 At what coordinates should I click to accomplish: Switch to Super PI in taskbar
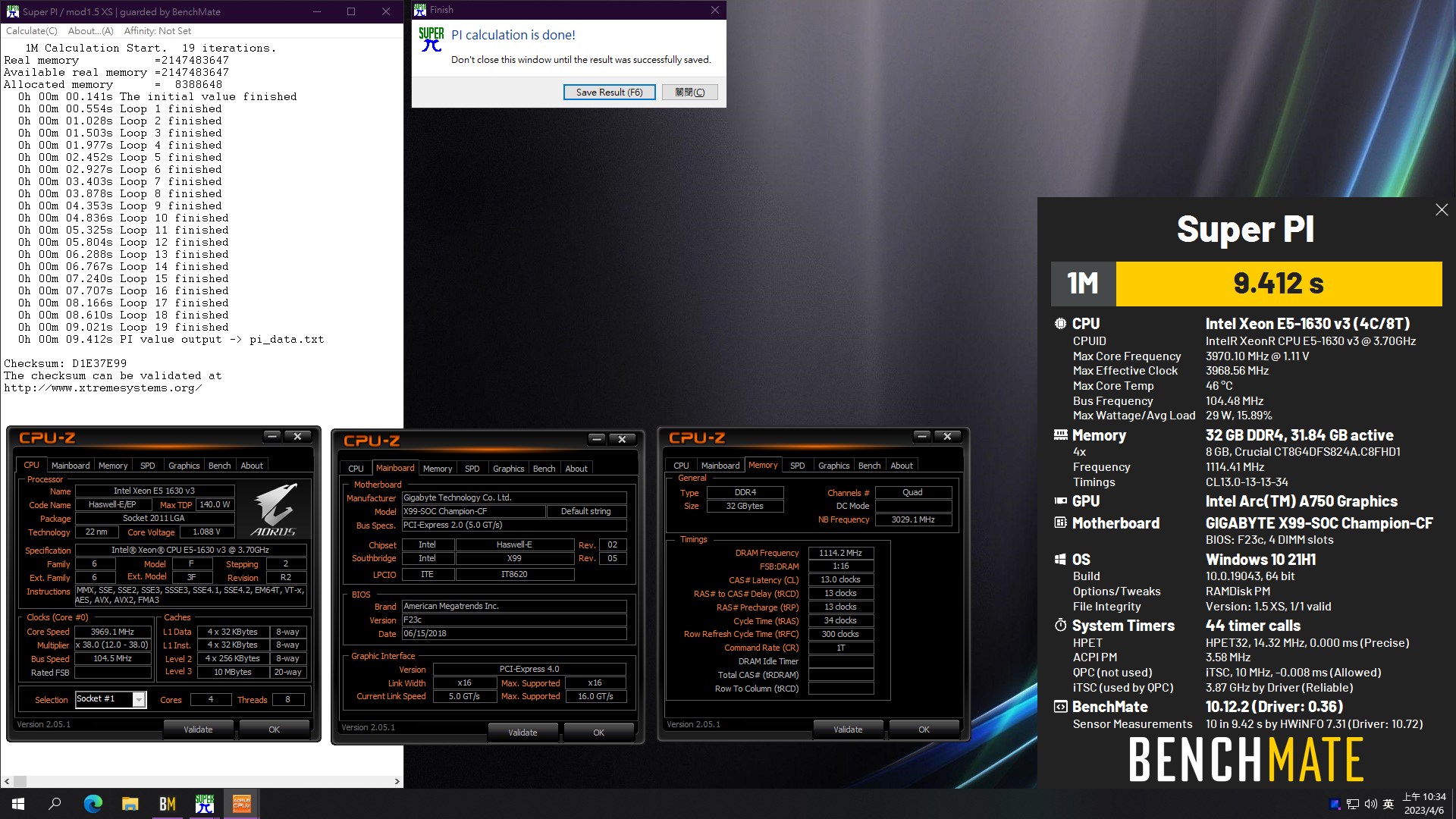tap(204, 804)
